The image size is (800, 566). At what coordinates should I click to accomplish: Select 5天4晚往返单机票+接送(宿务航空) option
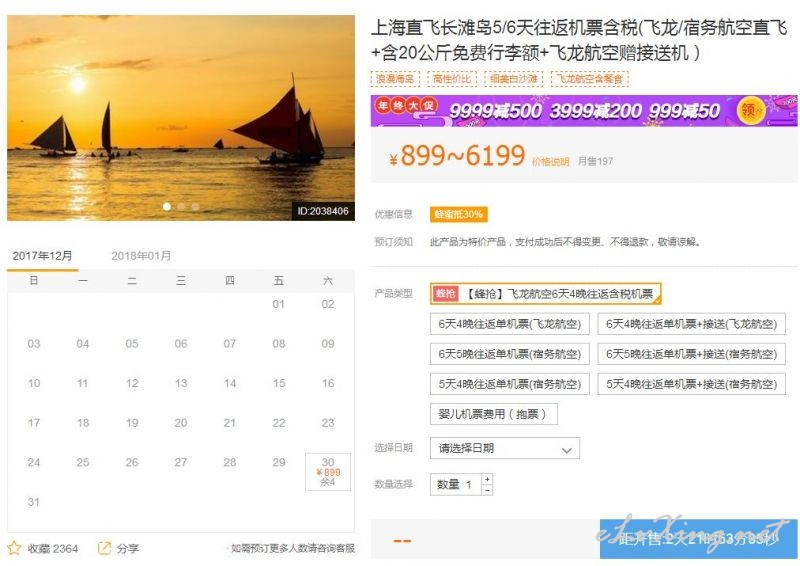click(691, 384)
